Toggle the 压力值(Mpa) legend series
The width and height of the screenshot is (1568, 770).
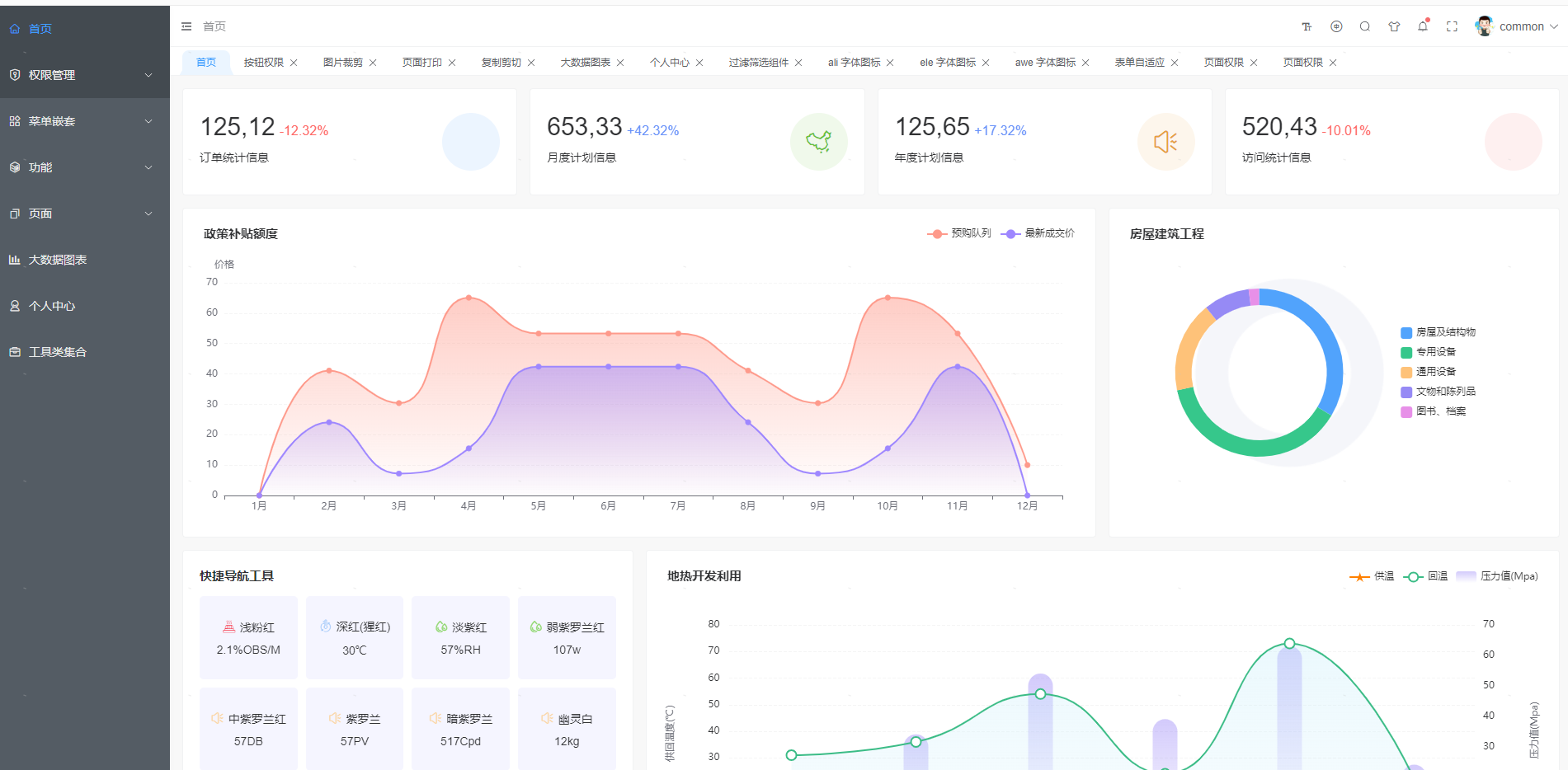pos(1497,576)
